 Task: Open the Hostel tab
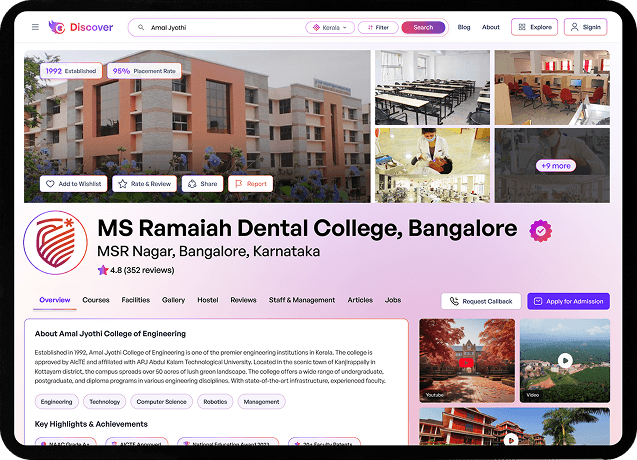[208, 300]
